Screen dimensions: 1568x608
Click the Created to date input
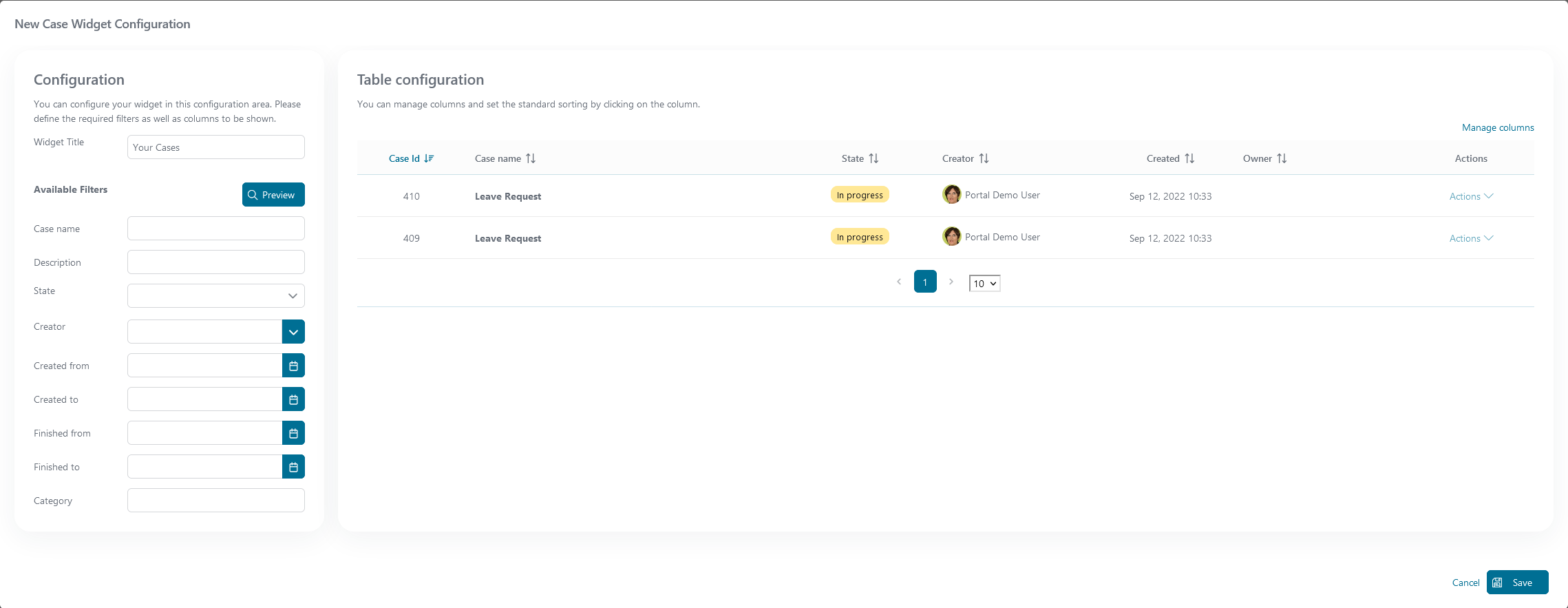[x=204, y=399]
